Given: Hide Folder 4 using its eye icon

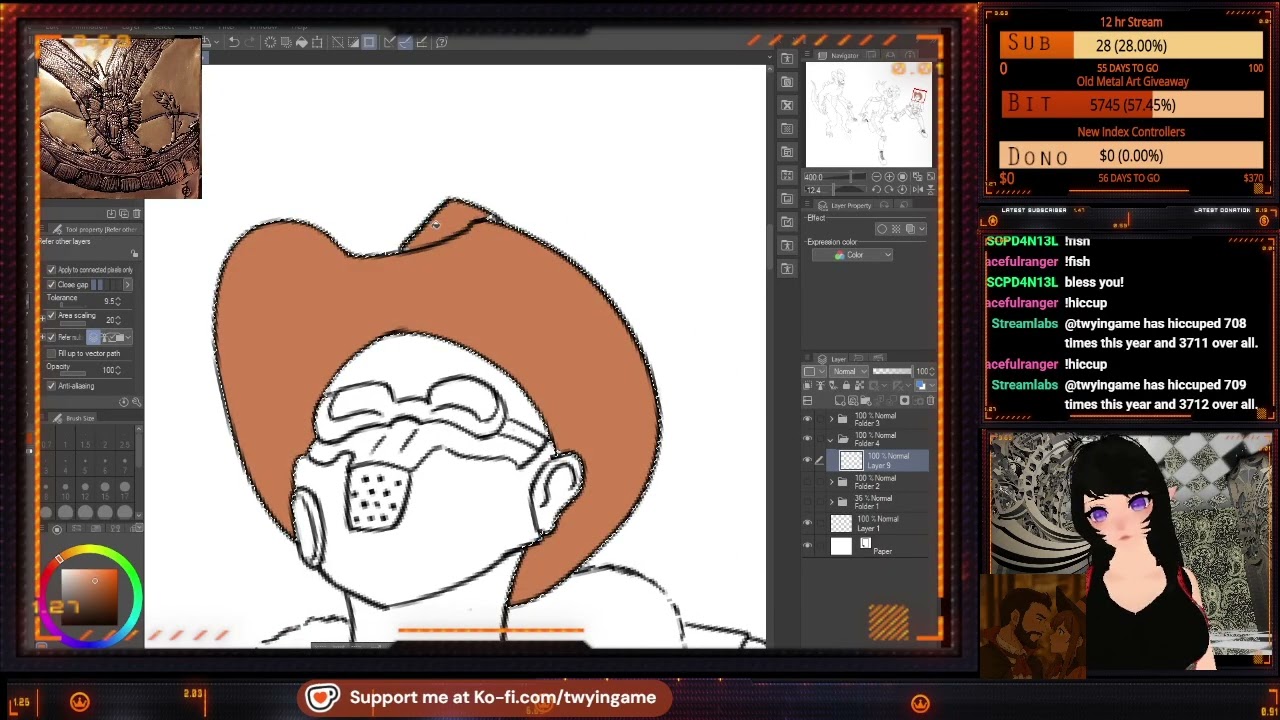Looking at the screenshot, I should [808, 439].
